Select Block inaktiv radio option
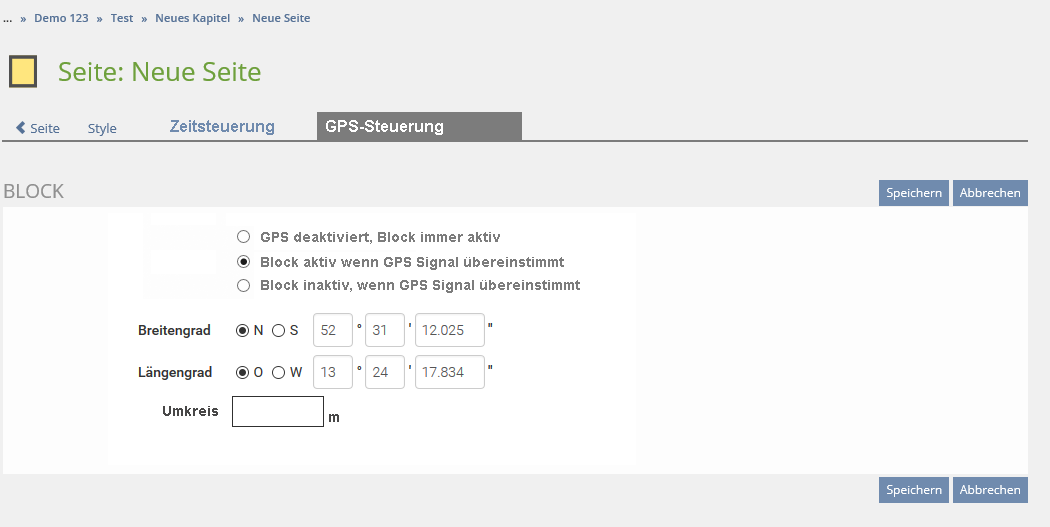This screenshot has width=1050, height=527. click(x=243, y=285)
